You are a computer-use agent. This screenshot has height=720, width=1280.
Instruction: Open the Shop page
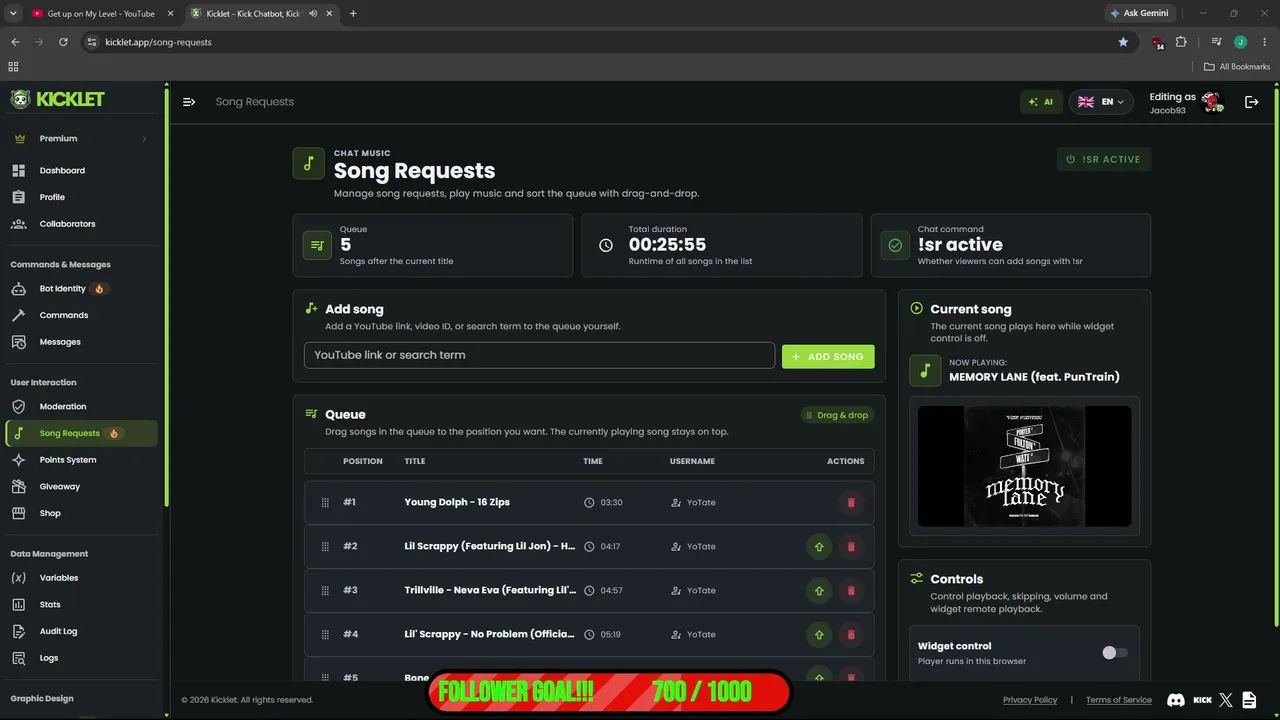click(x=50, y=513)
